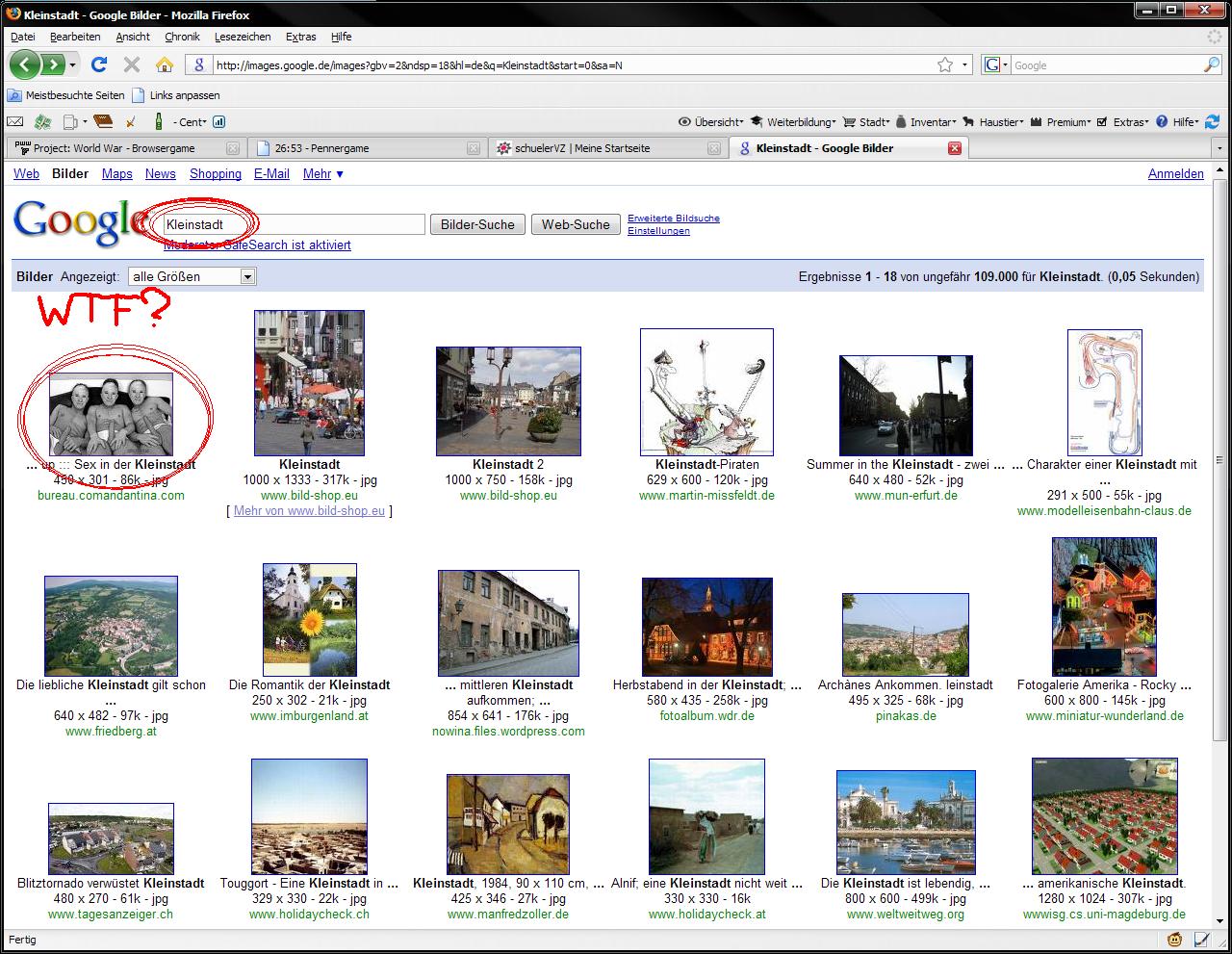Open the Bearbeiten menu
This screenshot has height=954, width=1232.
(x=75, y=37)
